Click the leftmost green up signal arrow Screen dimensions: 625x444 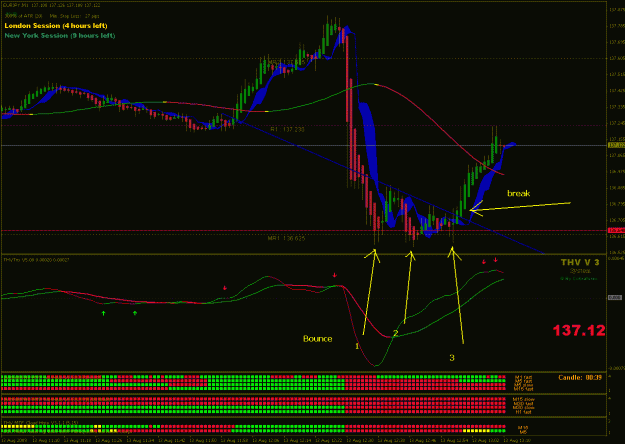coord(104,313)
